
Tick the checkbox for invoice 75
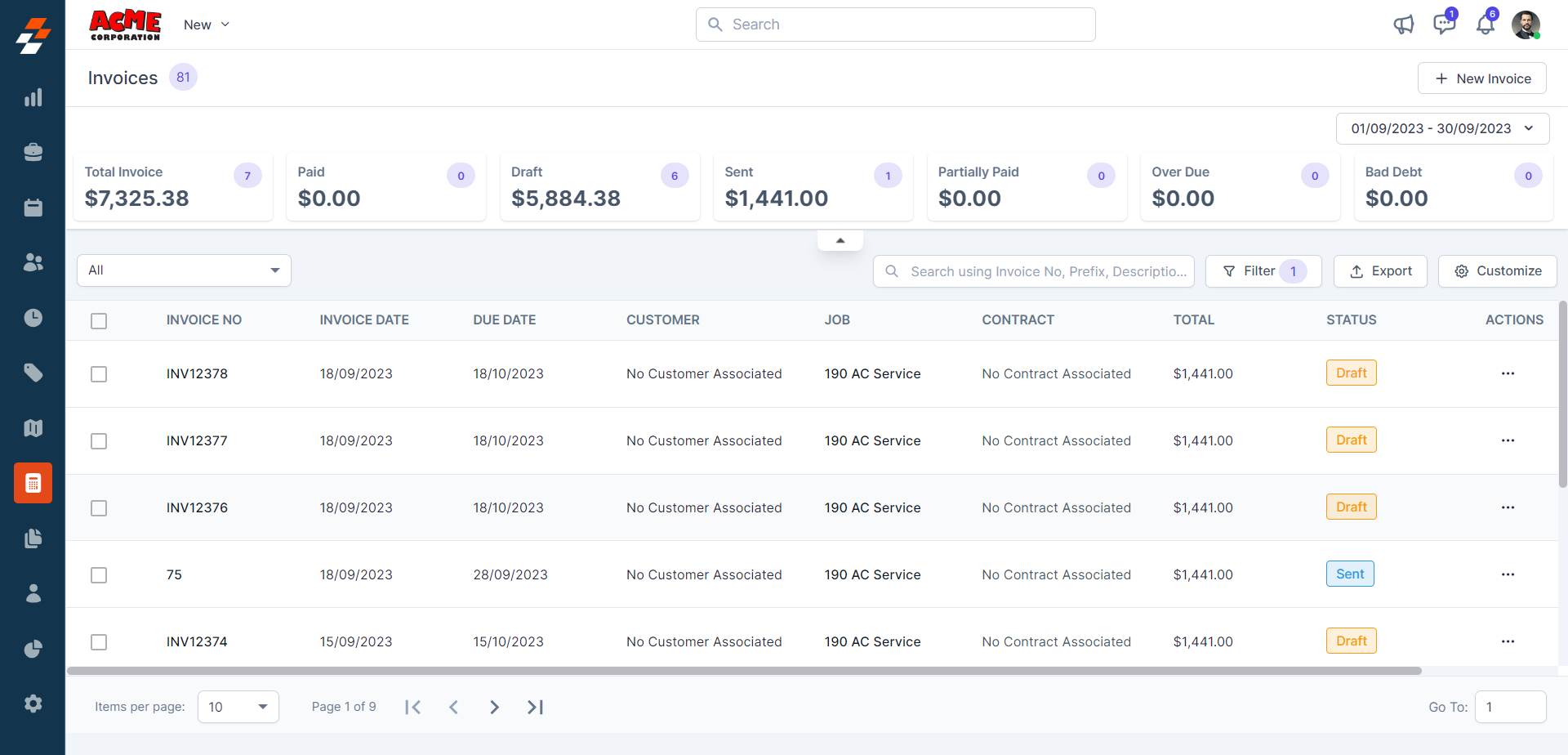(x=99, y=575)
